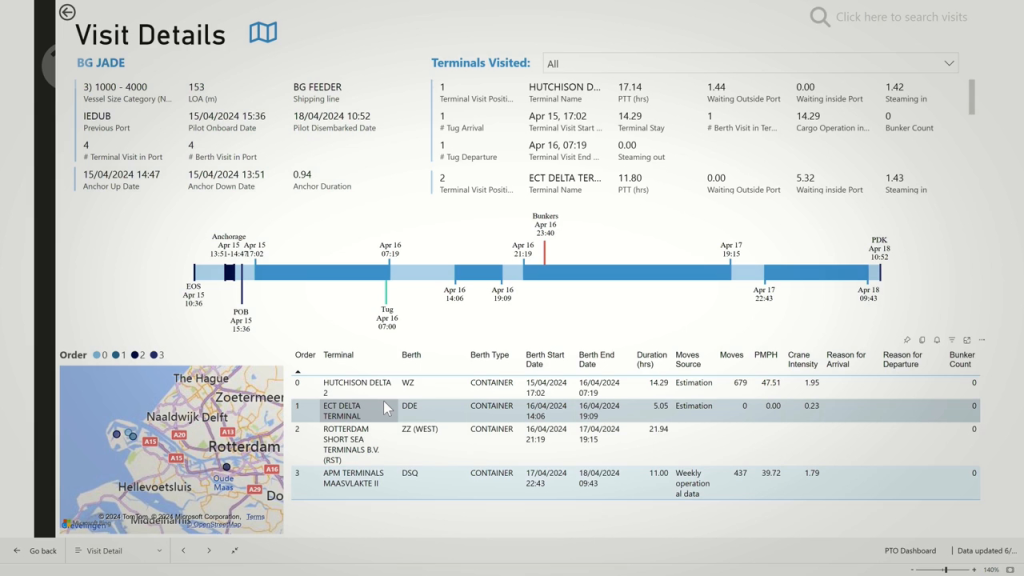Click the POB Apr 15 15:36 marker

pyautogui.click(x=242, y=285)
